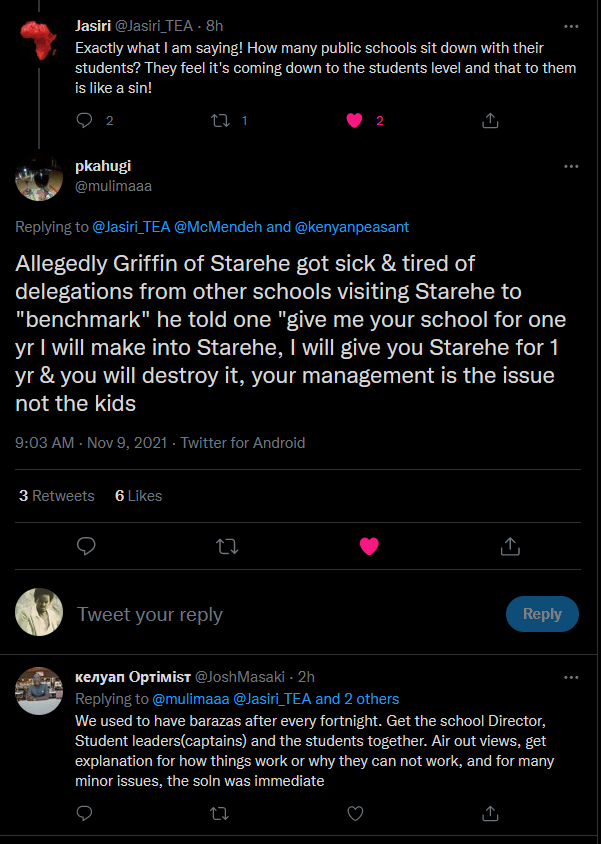Share pkahugi's main tweet
The height and width of the screenshot is (844, 601).
(x=510, y=546)
